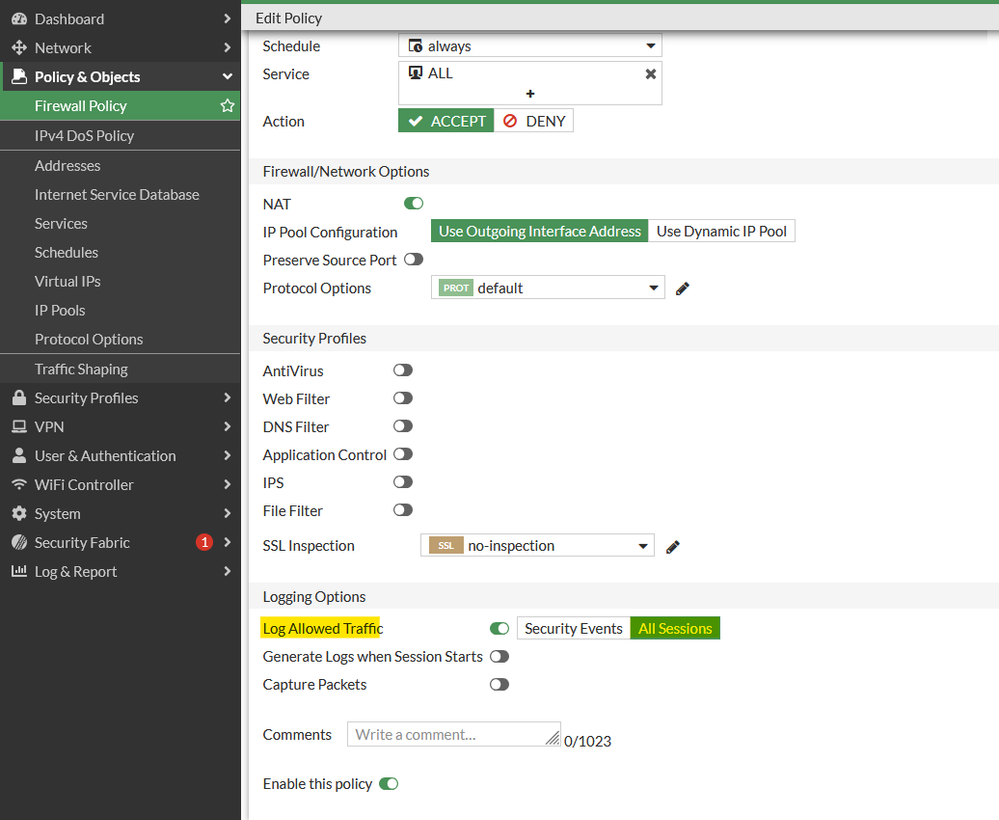Open the Traffic Shaping page

click(120, 369)
